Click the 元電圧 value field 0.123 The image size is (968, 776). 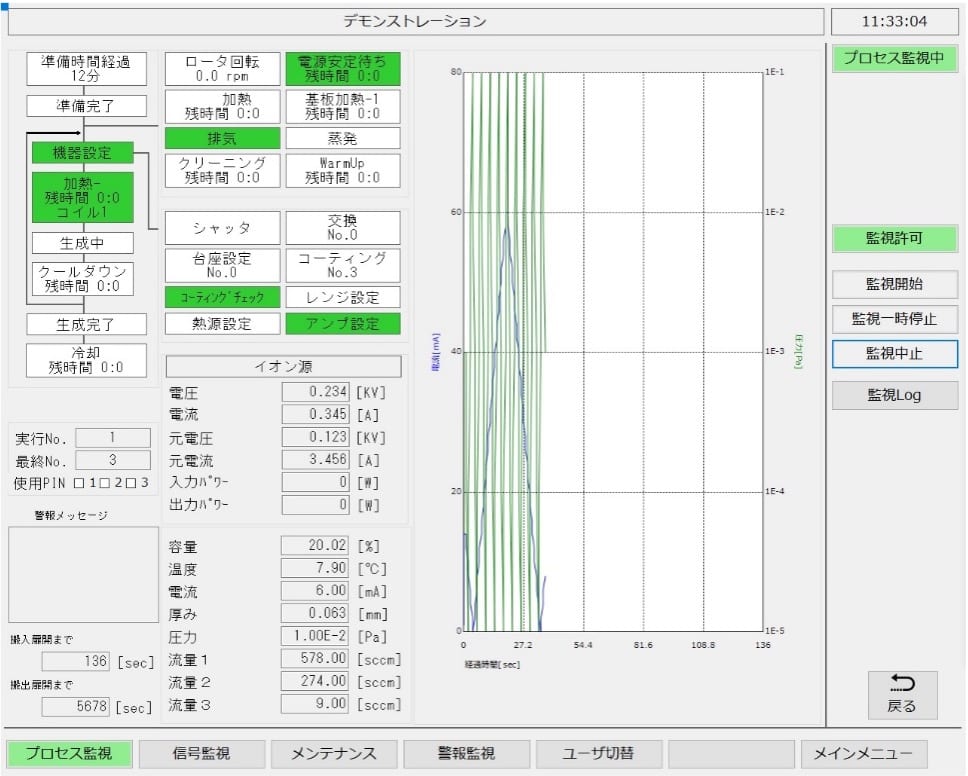click(x=315, y=437)
